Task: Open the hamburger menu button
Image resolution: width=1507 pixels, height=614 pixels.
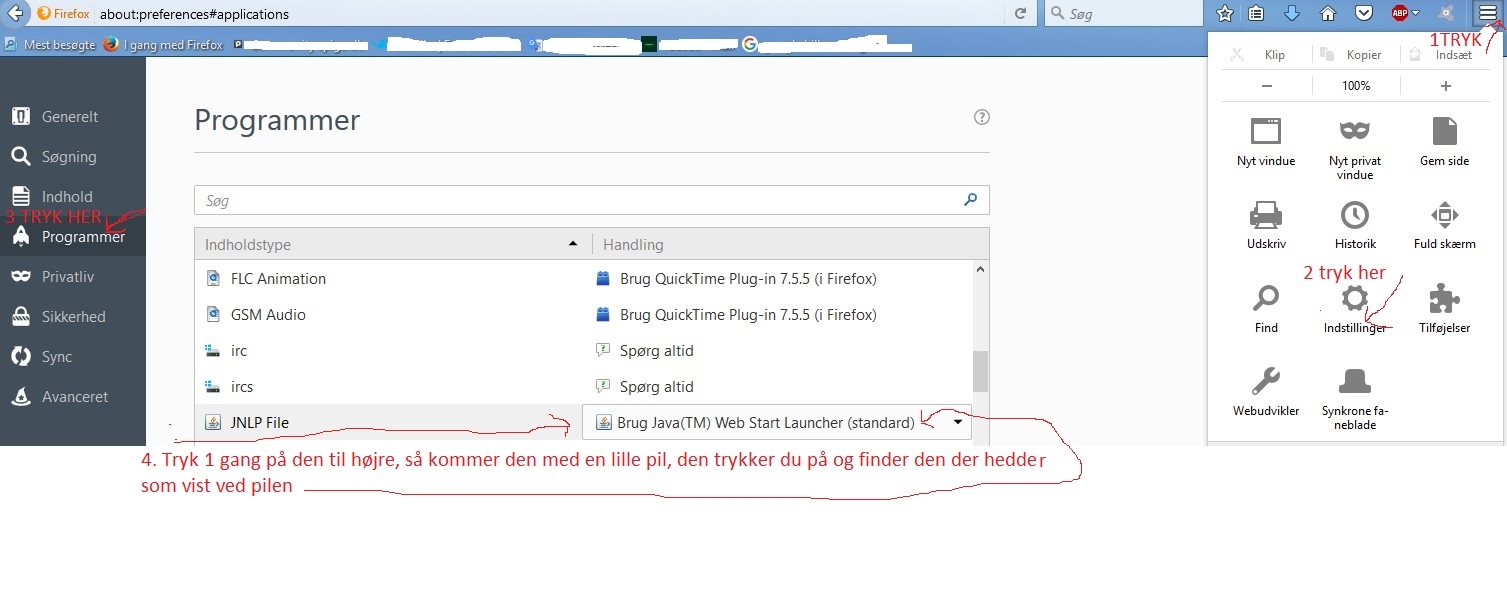Action: coord(1486,14)
